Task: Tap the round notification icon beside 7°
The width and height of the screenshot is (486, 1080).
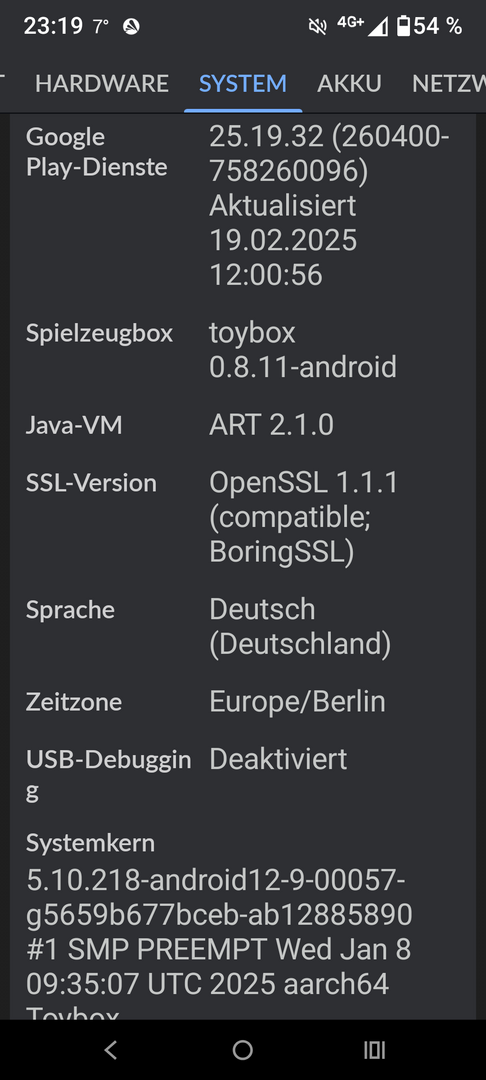Action: (x=131, y=27)
